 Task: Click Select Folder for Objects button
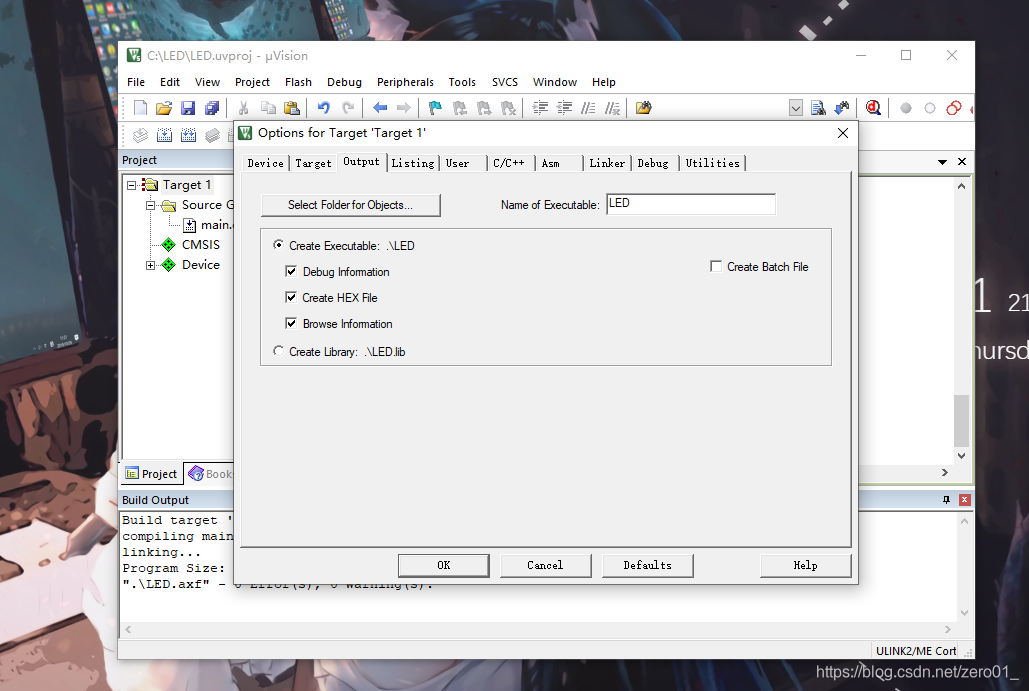350,205
